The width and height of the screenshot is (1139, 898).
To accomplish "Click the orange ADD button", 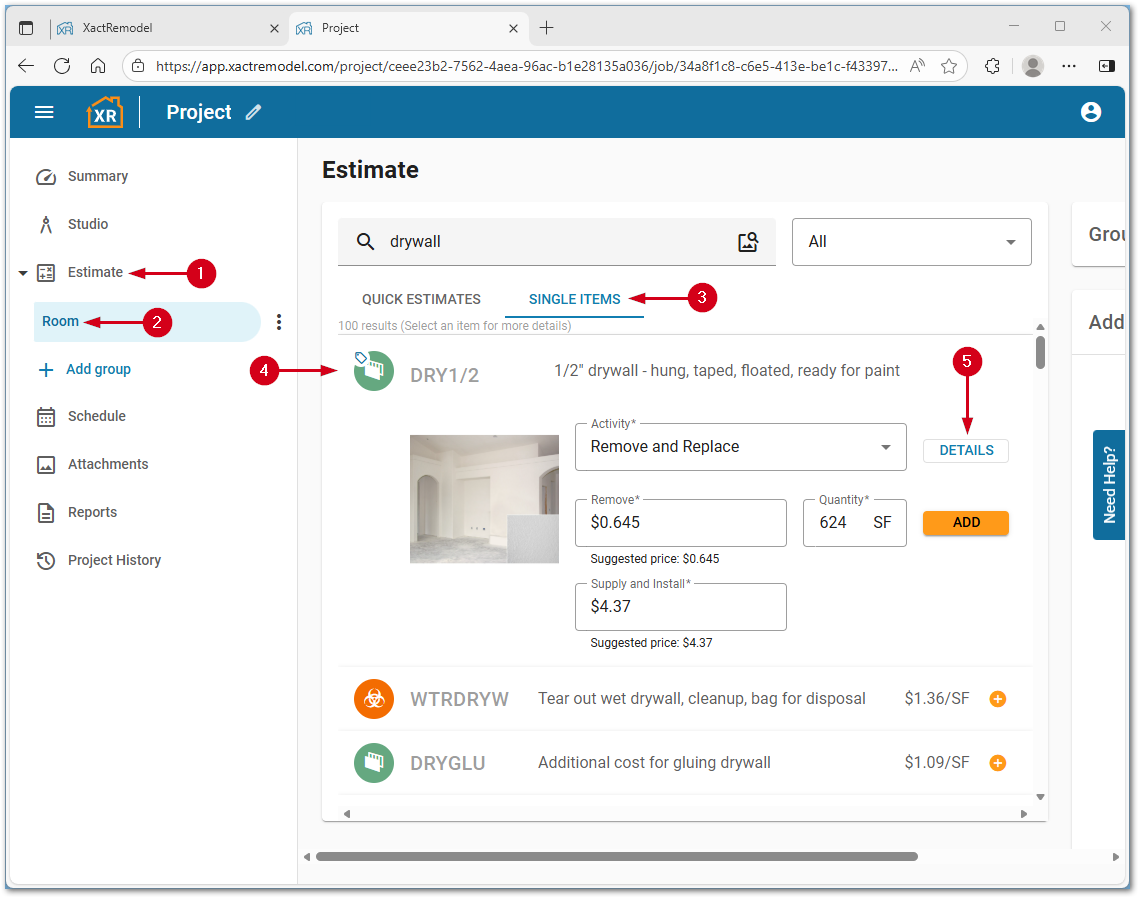I will (965, 523).
